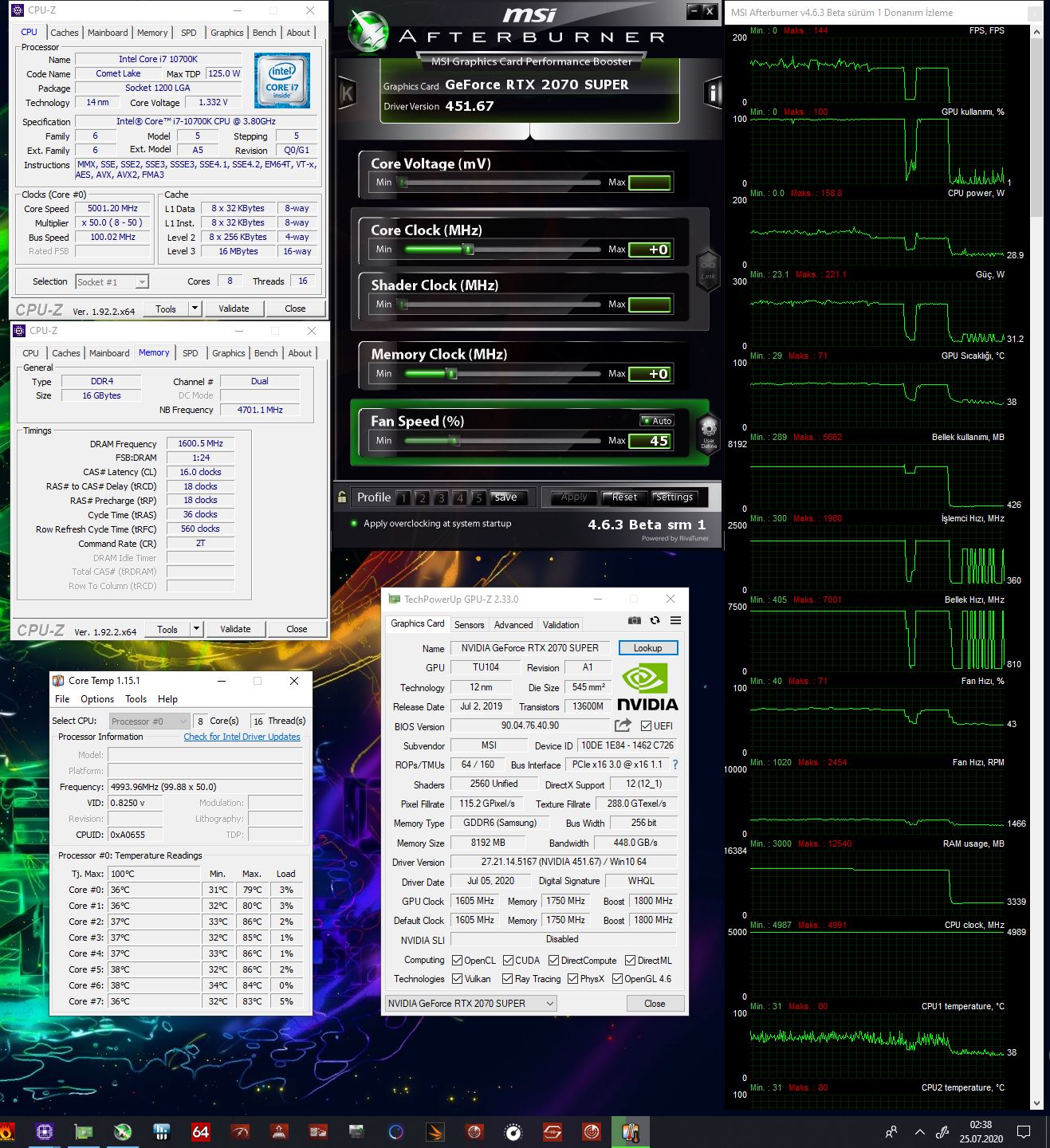This screenshot has height=1148, width=1050.
Task: Click the GPU-Z BIOS export share icon
Action: (623, 725)
